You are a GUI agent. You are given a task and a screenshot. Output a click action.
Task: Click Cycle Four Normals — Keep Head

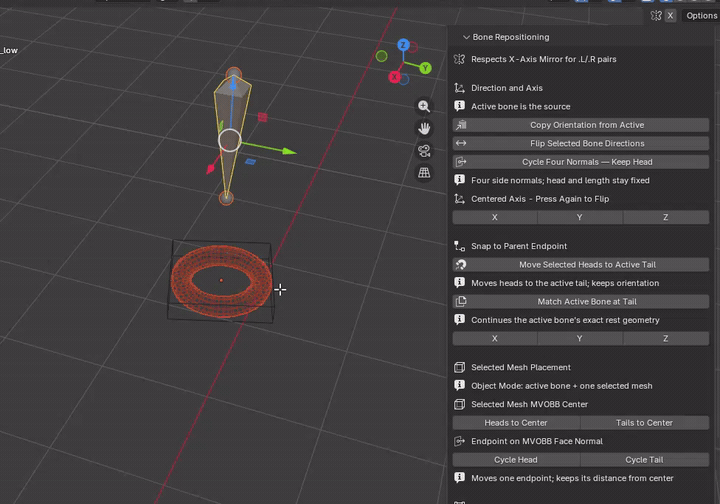580,162
